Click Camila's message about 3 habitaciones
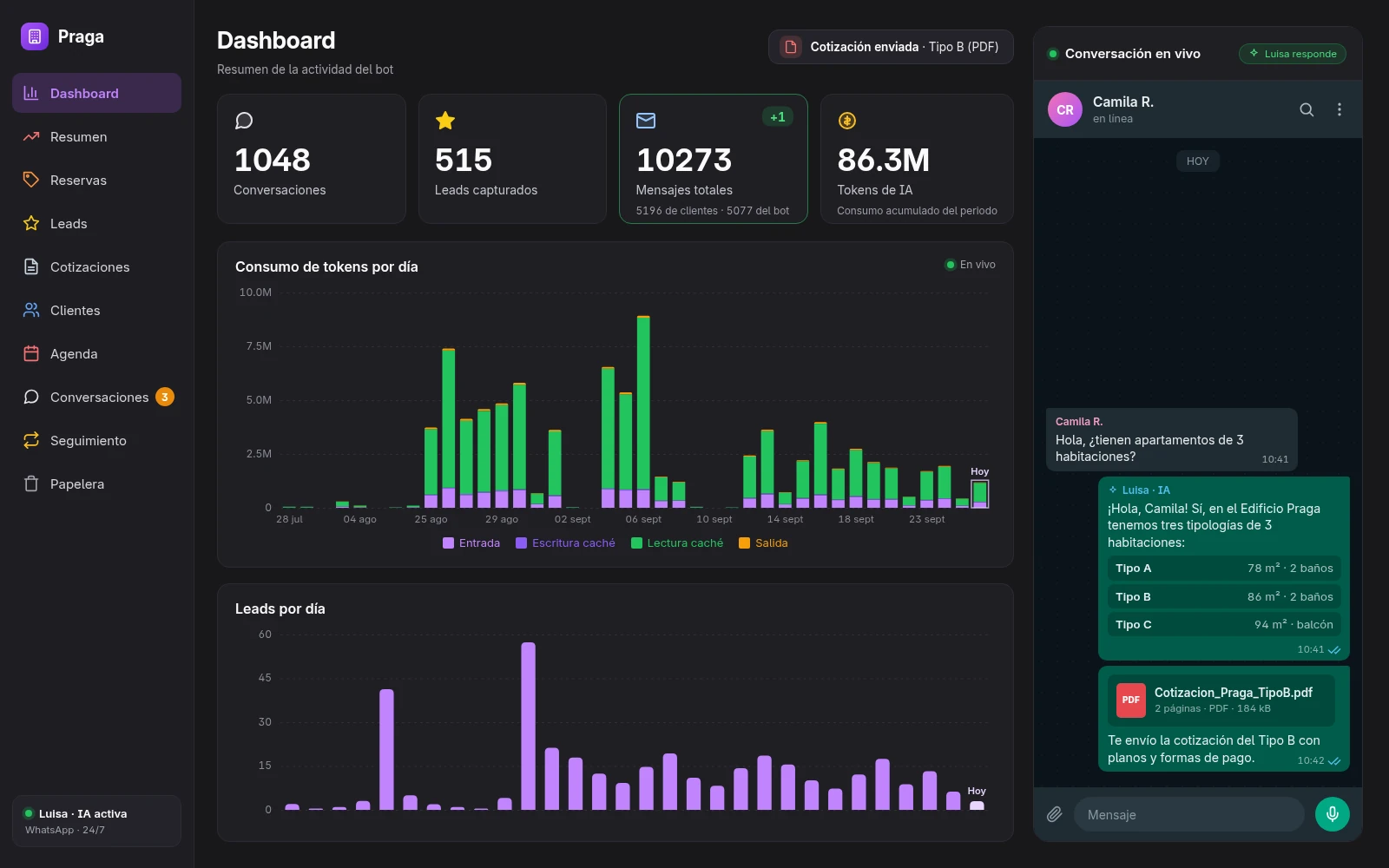Viewport: 1389px width, 868px height. pos(1171,439)
